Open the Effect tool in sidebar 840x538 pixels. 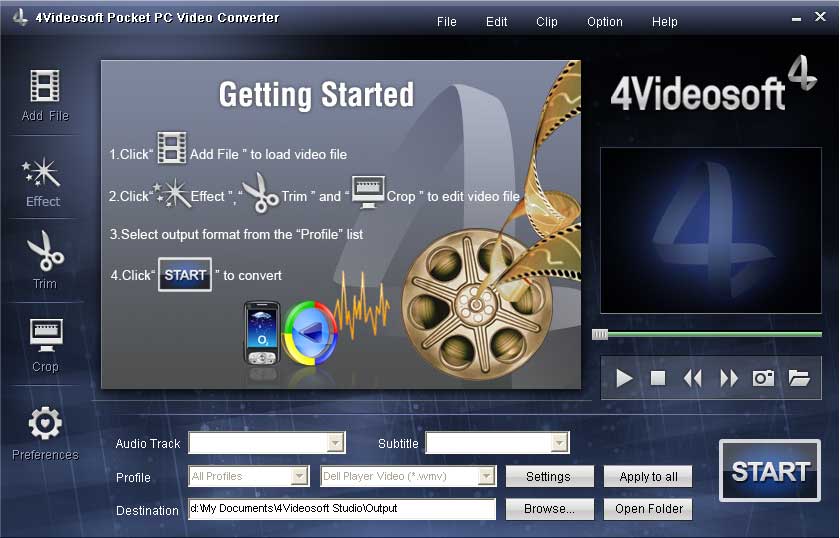coord(43,175)
